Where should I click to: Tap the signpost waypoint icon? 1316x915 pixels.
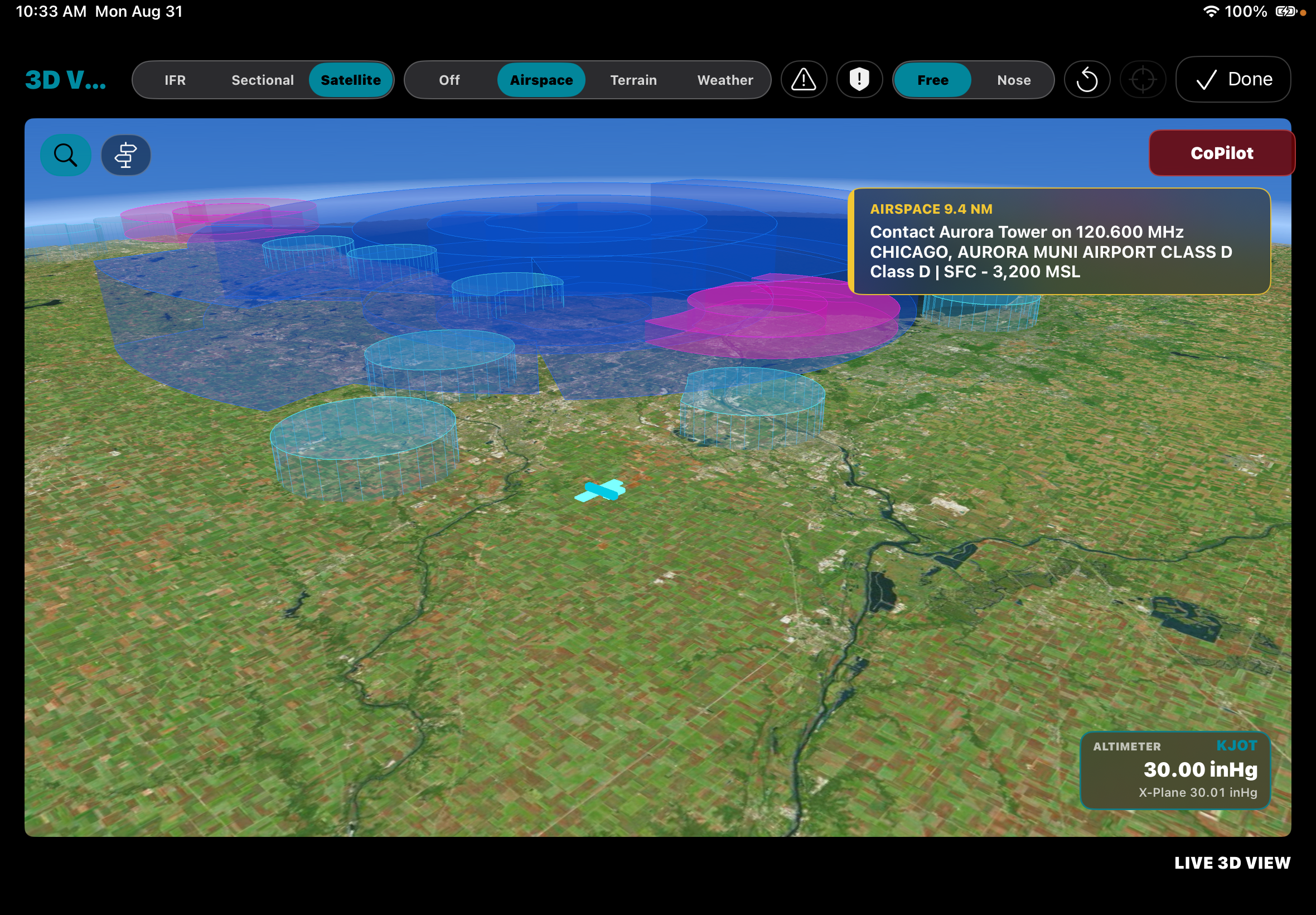point(125,155)
